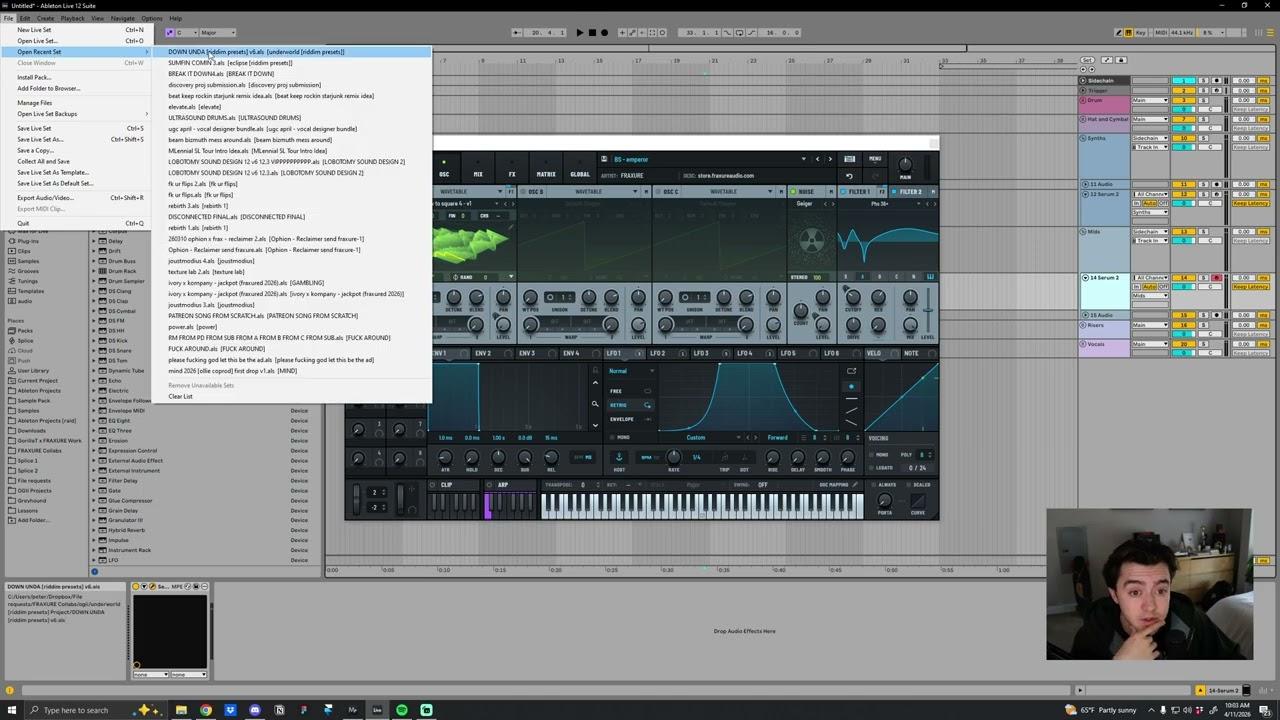Open the Spotify icon in taskbar

[402, 710]
